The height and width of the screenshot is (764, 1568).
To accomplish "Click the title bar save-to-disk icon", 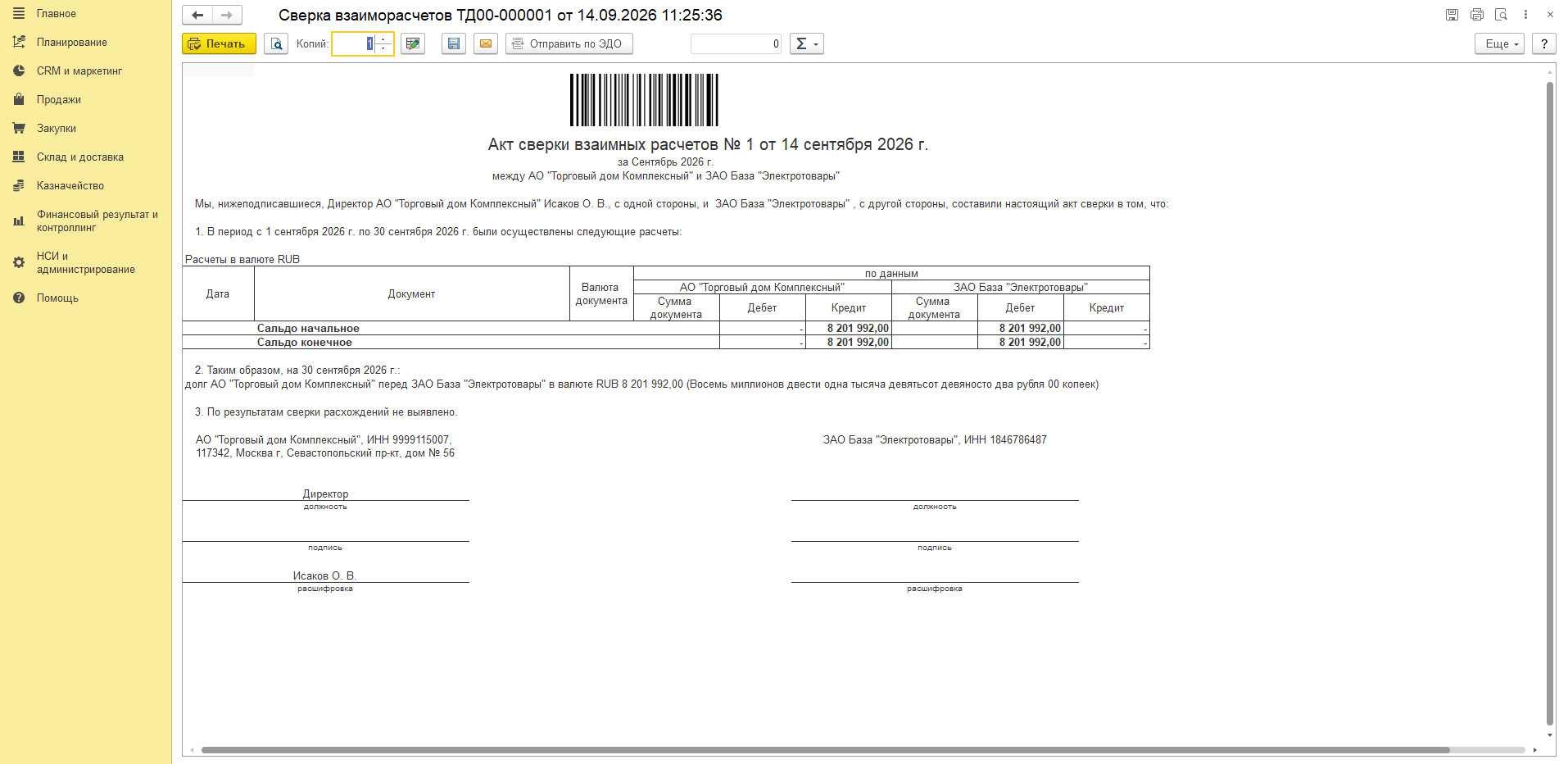I will click(x=1452, y=15).
